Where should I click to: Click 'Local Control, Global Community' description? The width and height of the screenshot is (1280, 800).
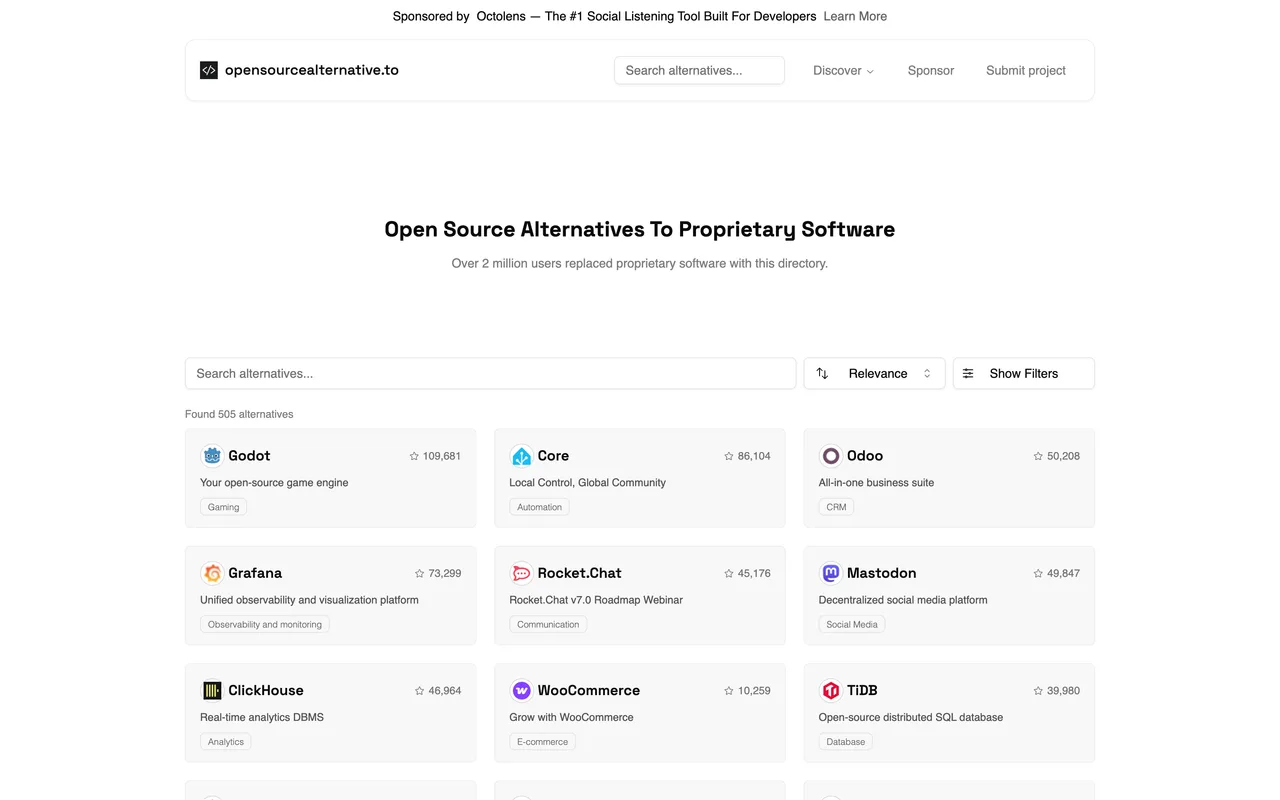(587, 482)
